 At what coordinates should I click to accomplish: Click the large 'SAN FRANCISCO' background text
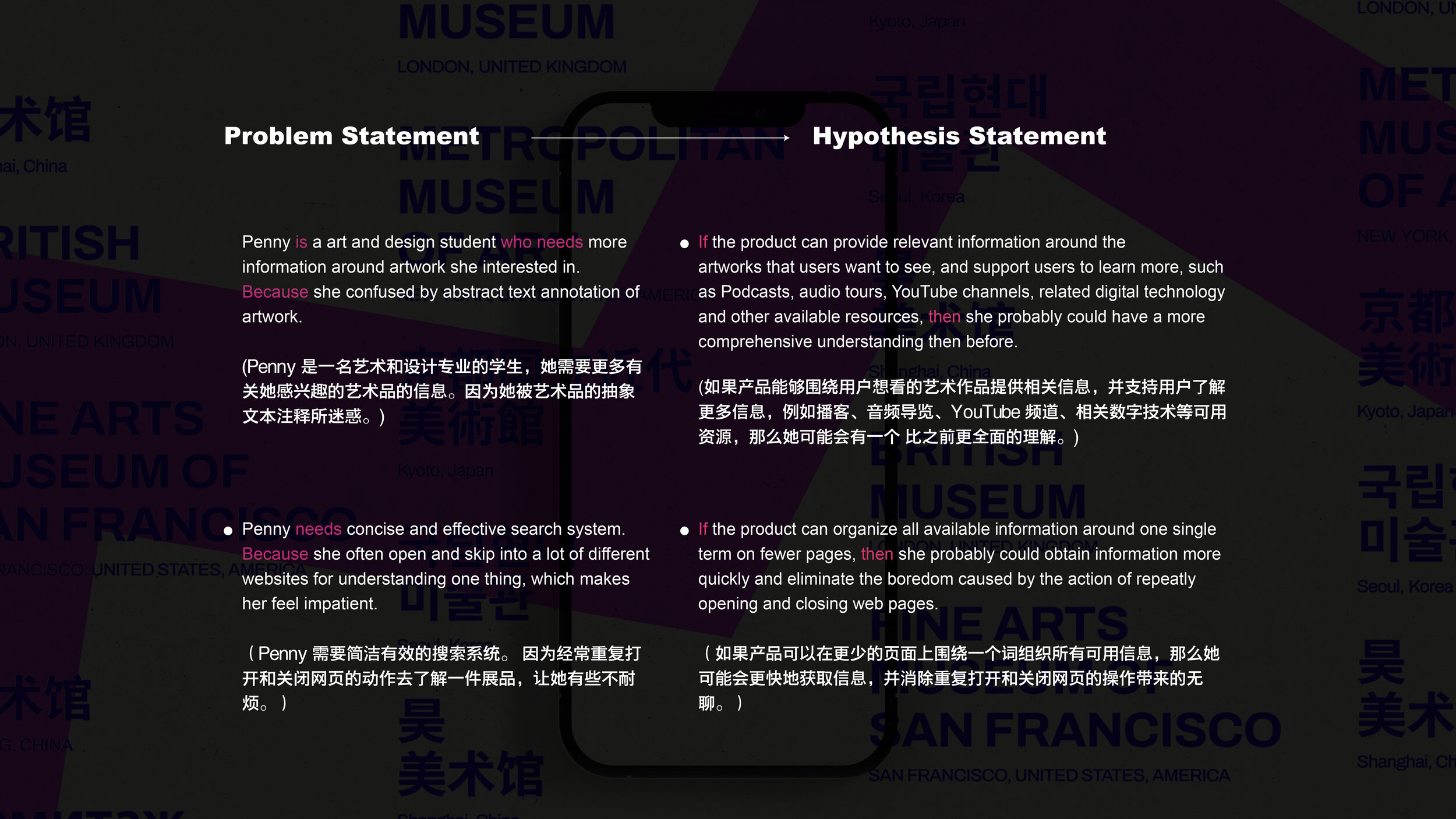pos(1075,730)
